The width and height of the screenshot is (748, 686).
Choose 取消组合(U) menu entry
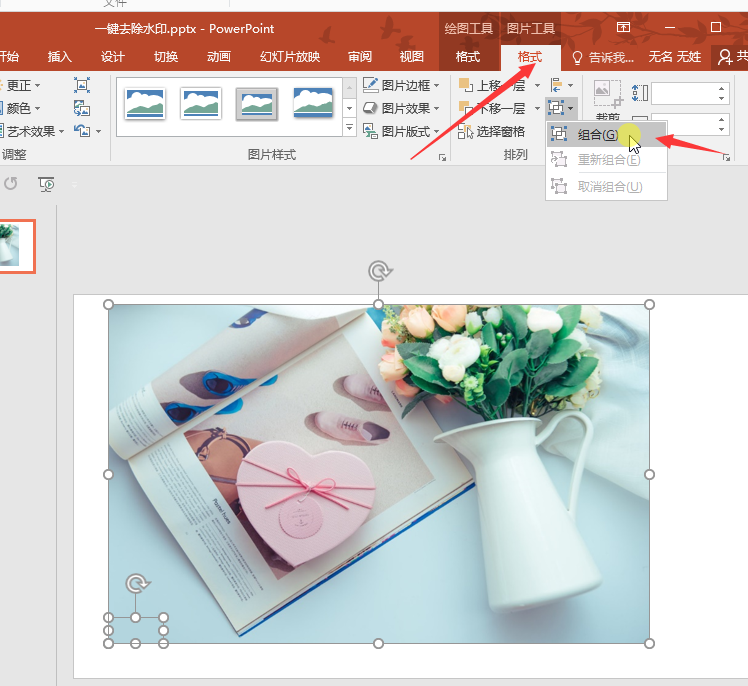click(x=606, y=186)
